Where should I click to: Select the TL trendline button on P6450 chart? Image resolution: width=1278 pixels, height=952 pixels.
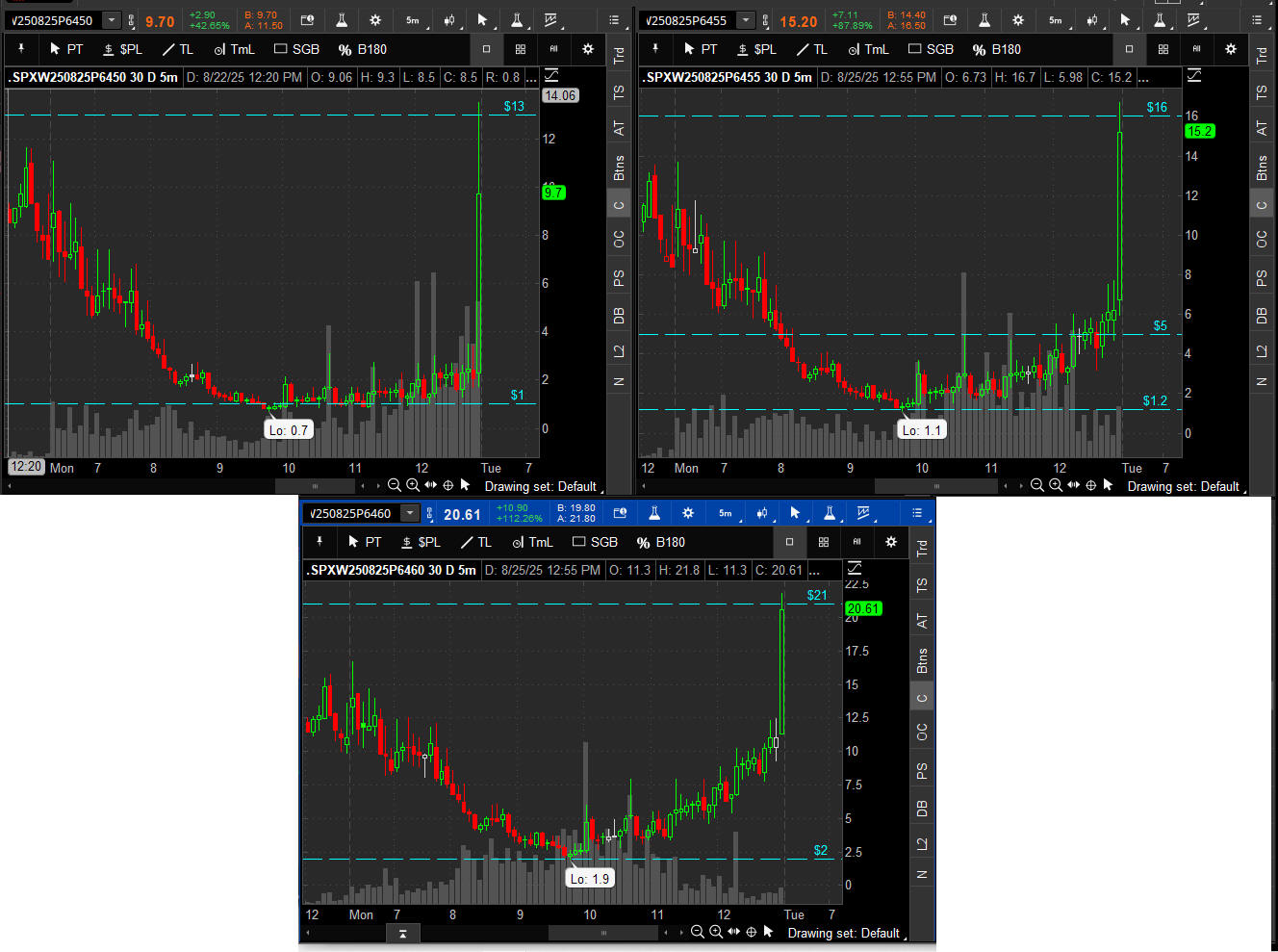178,49
